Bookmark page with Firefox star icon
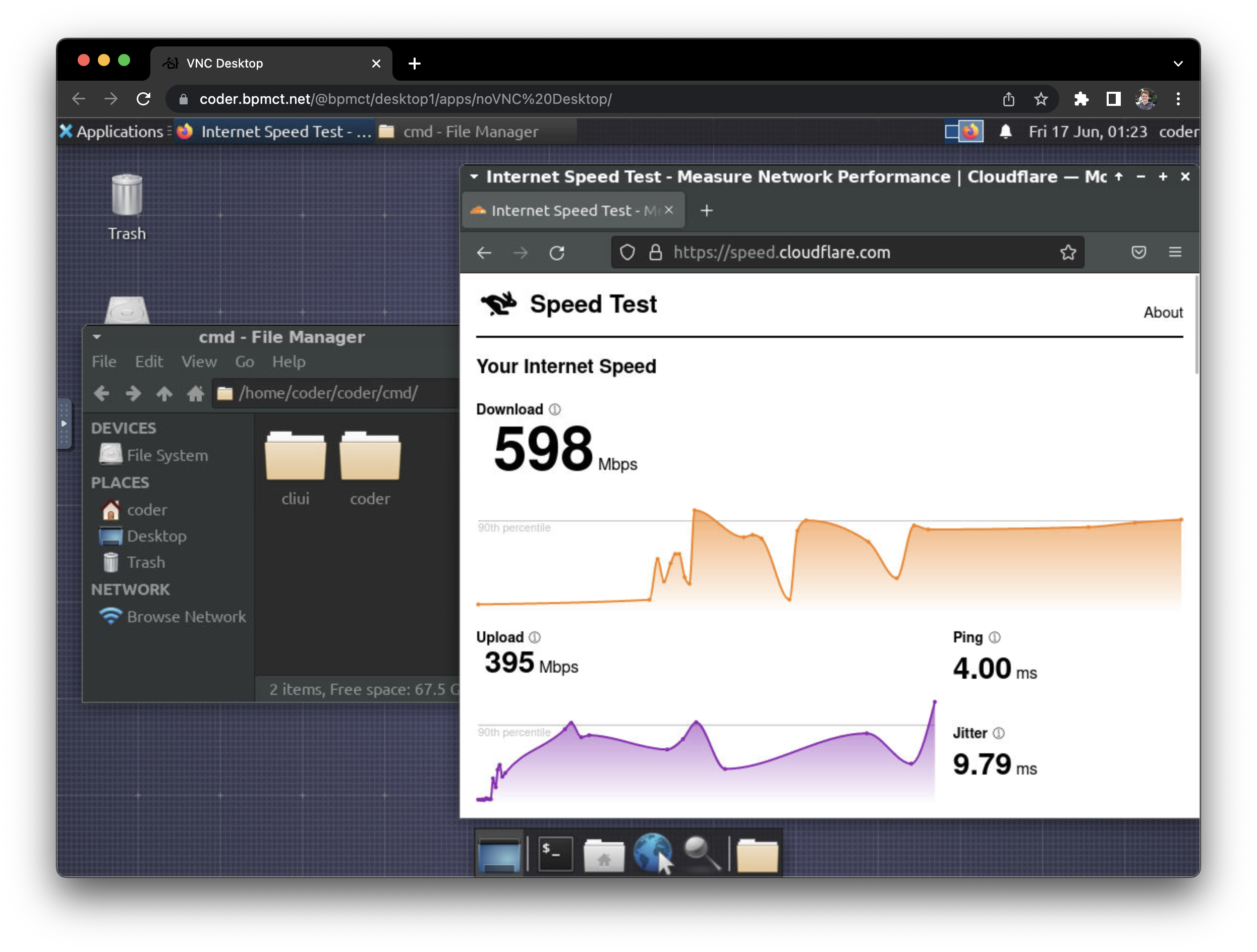The width and height of the screenshot is (1257, 952). (x=1068, y=252)
